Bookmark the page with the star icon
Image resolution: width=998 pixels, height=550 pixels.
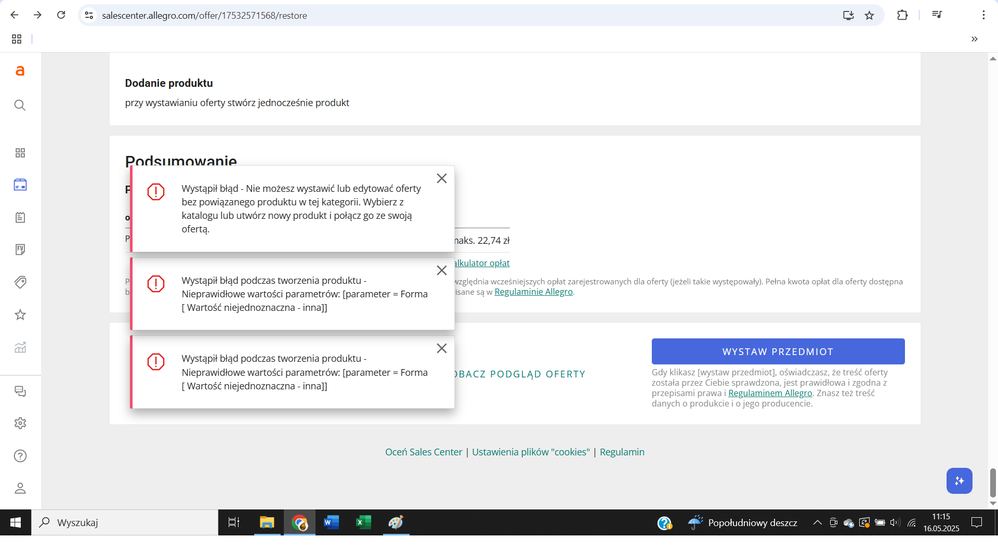click(869, 15)
